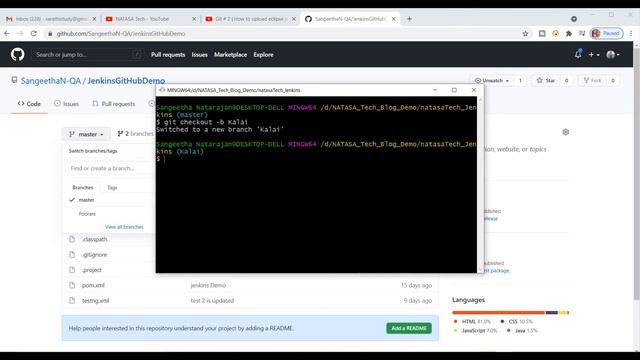Click the Languages color bar
The height and width of the screenshot is (360, 640).
pos(510,313)
